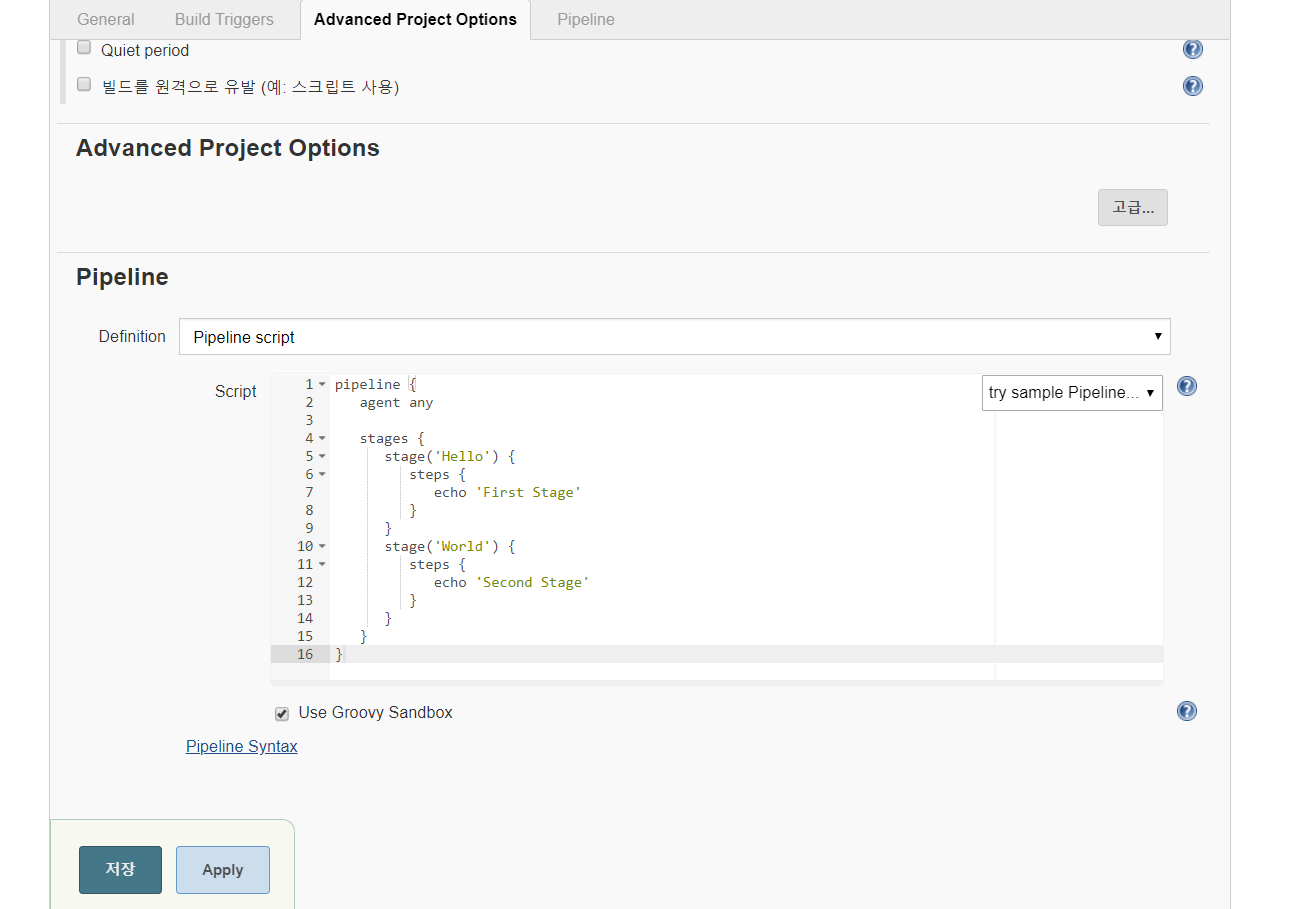The width and height of the screenshot is (1293, 909).
Task: Toggle the Quiet period checkbox
Action: pos(84,48)
